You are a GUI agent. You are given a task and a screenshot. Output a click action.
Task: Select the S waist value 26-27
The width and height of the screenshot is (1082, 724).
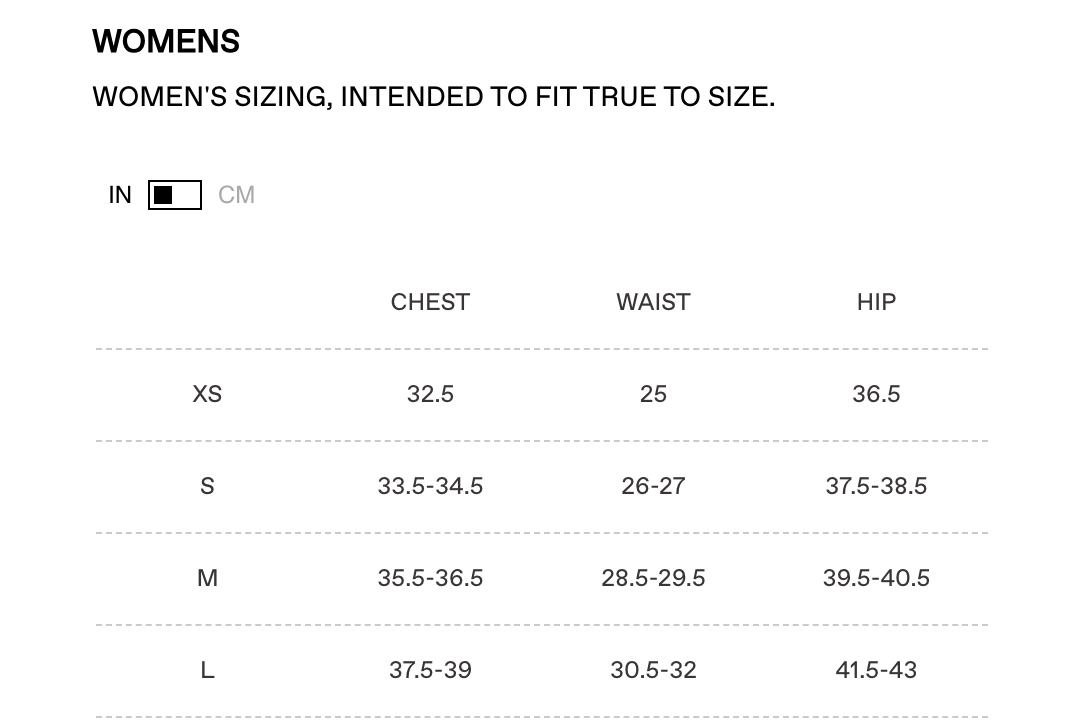(653, 486)
